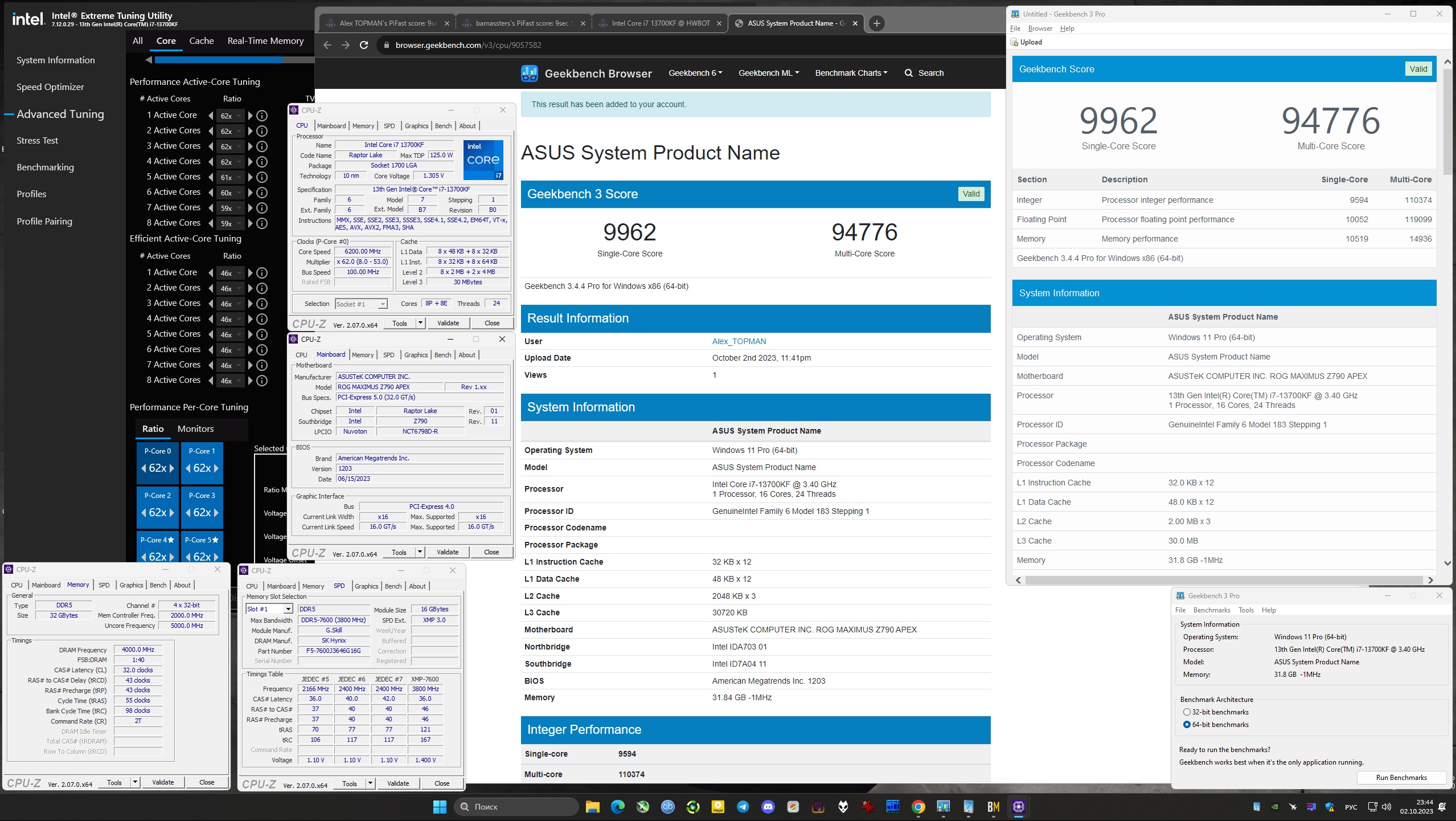The height and width of the screenshot is (821, 1456).
Task: Open the Performance 1 Active Core 62x ratio dropdown
Action: tap(231, 116)
